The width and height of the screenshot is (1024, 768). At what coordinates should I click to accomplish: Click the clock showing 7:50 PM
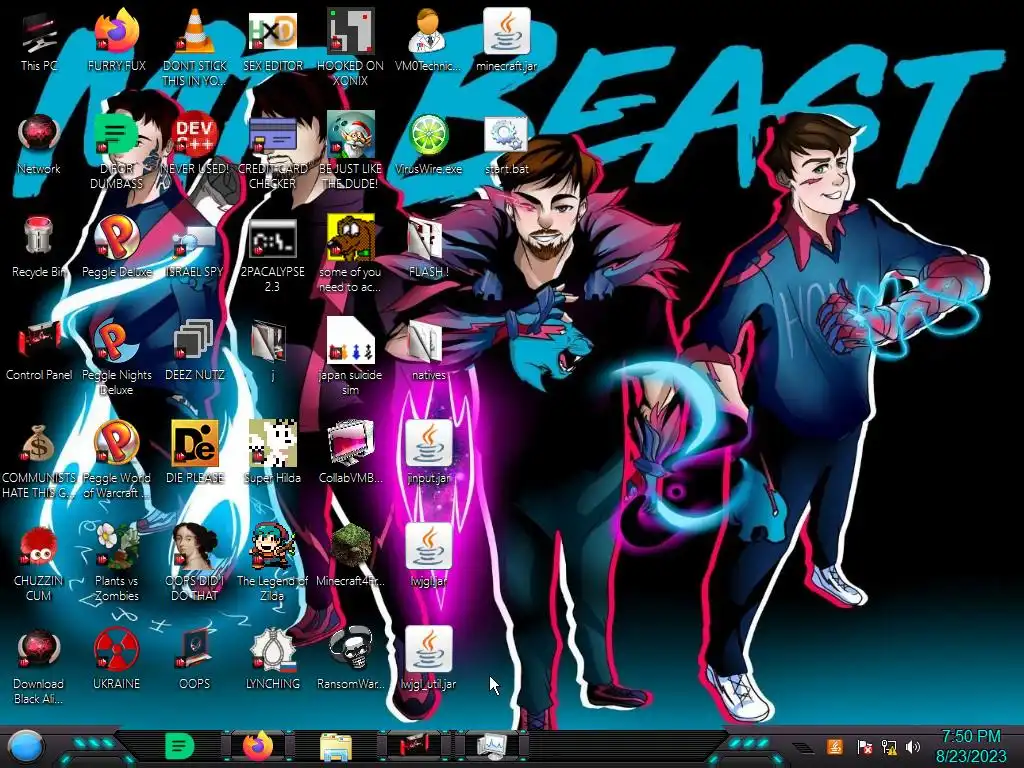point(971,746)
